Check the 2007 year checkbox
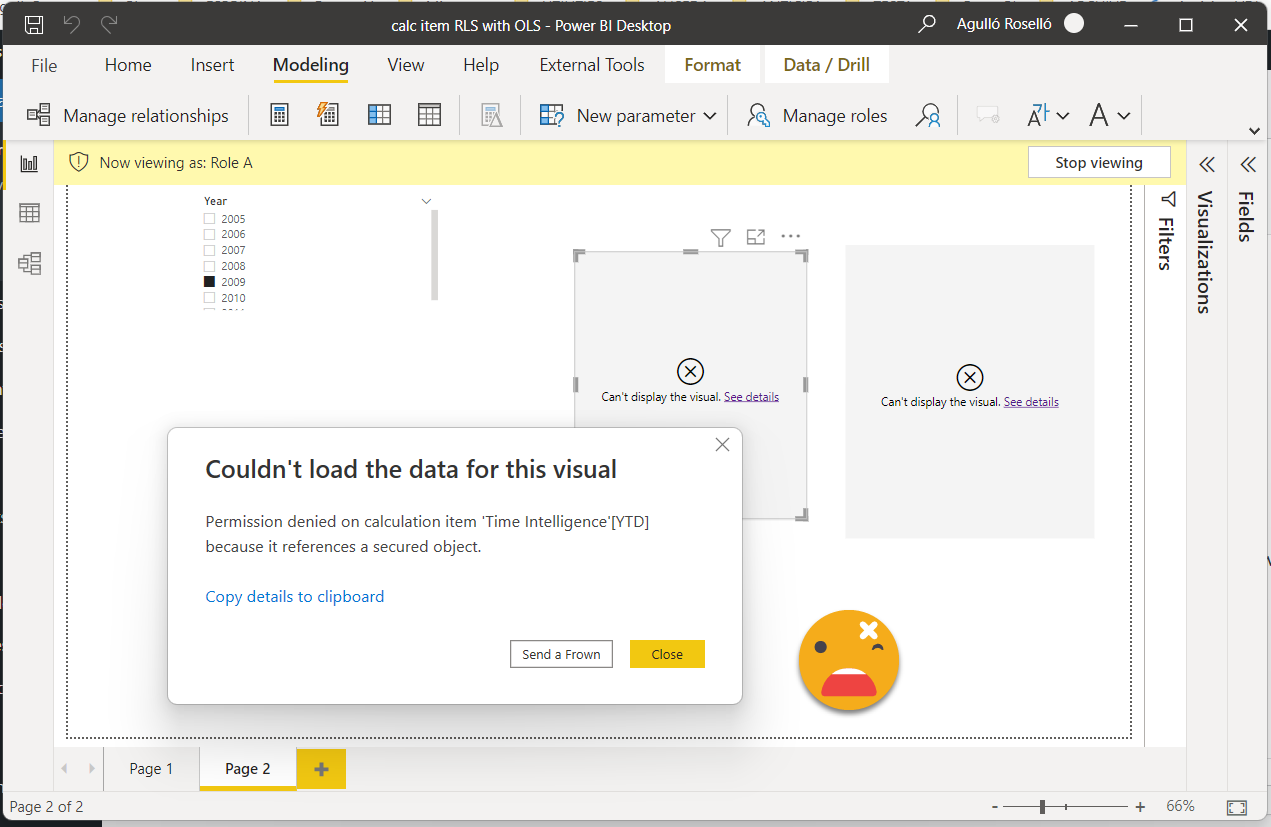The image size is (1271, 827). pos(210,250)
